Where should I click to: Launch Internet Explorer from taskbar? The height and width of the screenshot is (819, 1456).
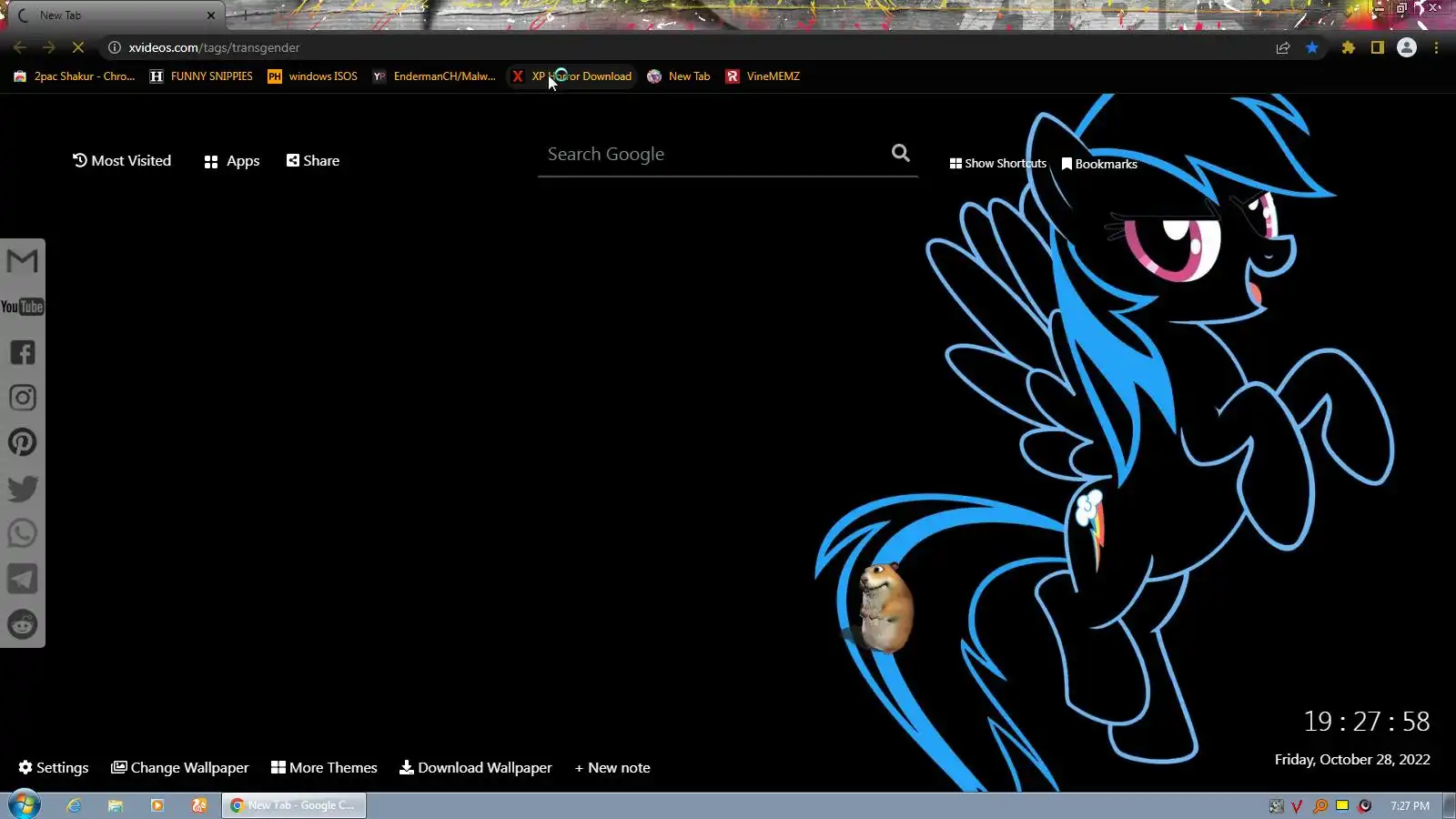(74, 805)
